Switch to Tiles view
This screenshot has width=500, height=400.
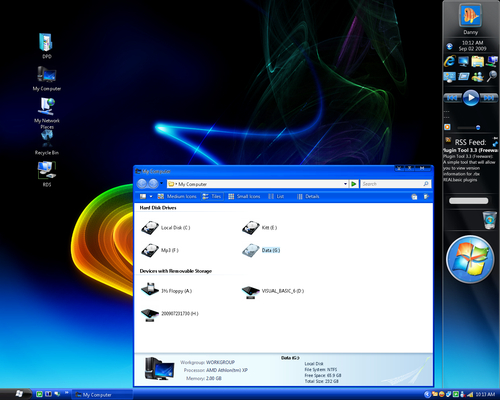[212, 197]
